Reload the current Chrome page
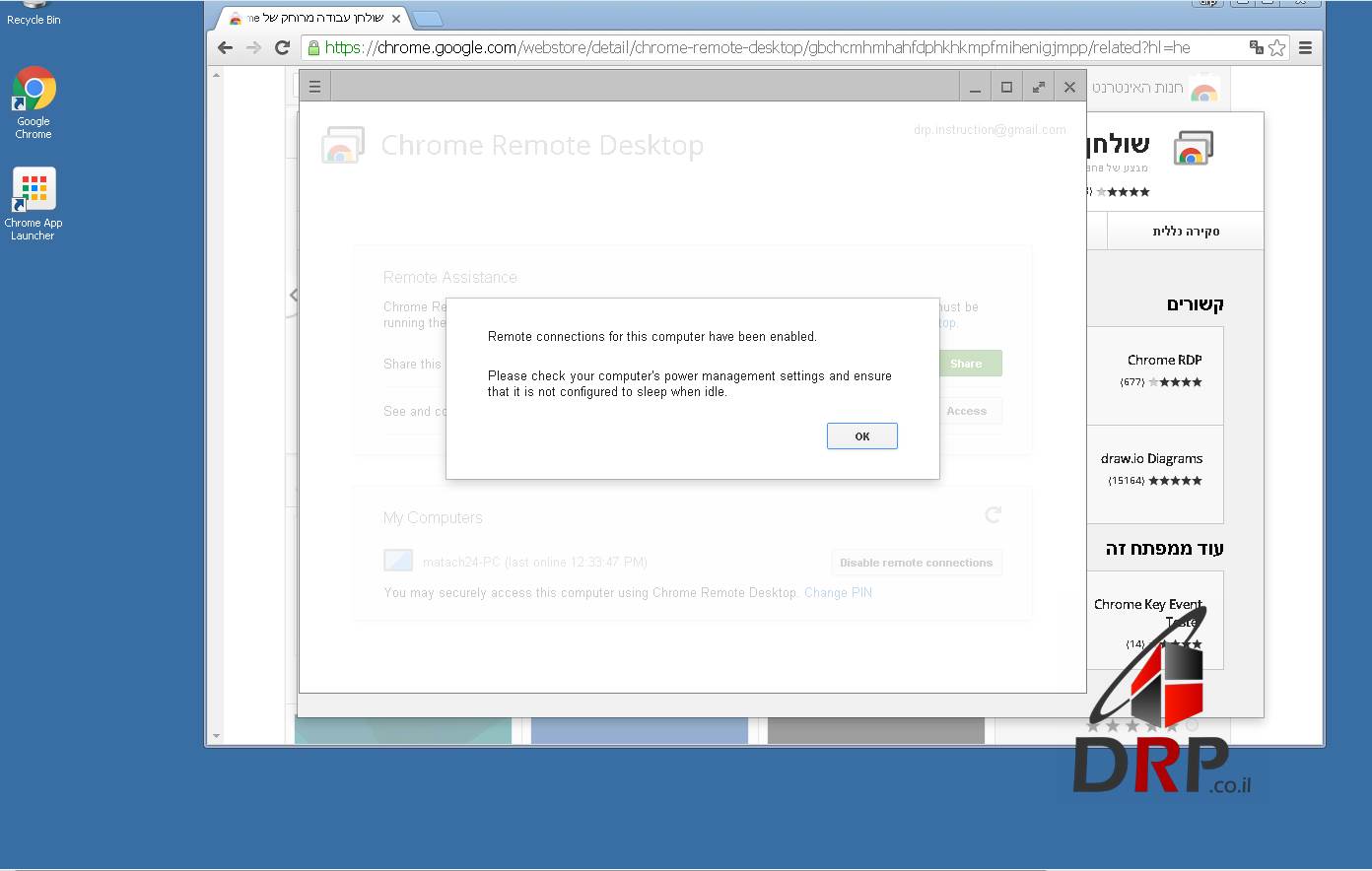Image resolution: width=1372 pixels, height=871 pixels. point(282,47)
